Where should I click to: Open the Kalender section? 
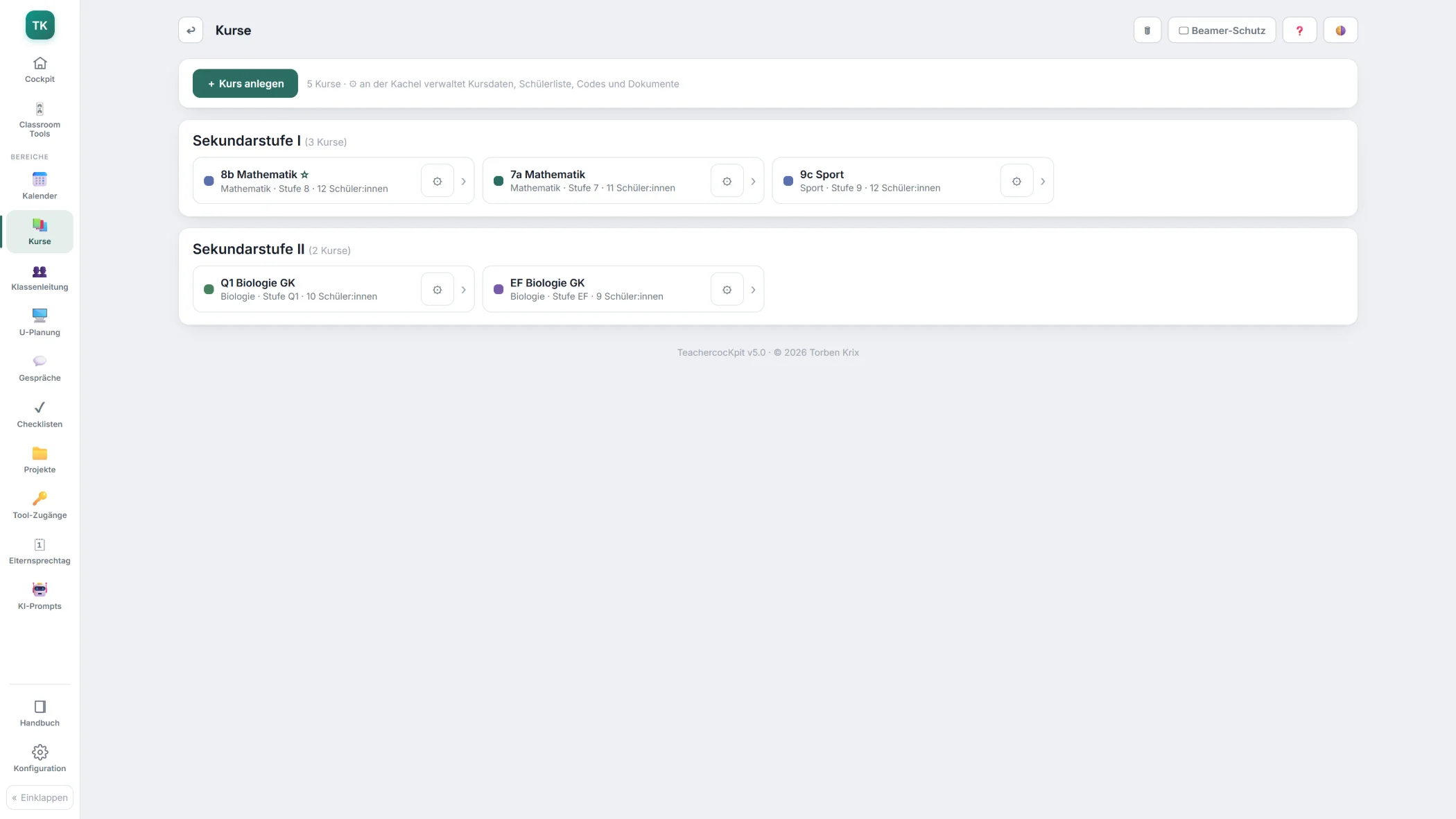point(40,186)
